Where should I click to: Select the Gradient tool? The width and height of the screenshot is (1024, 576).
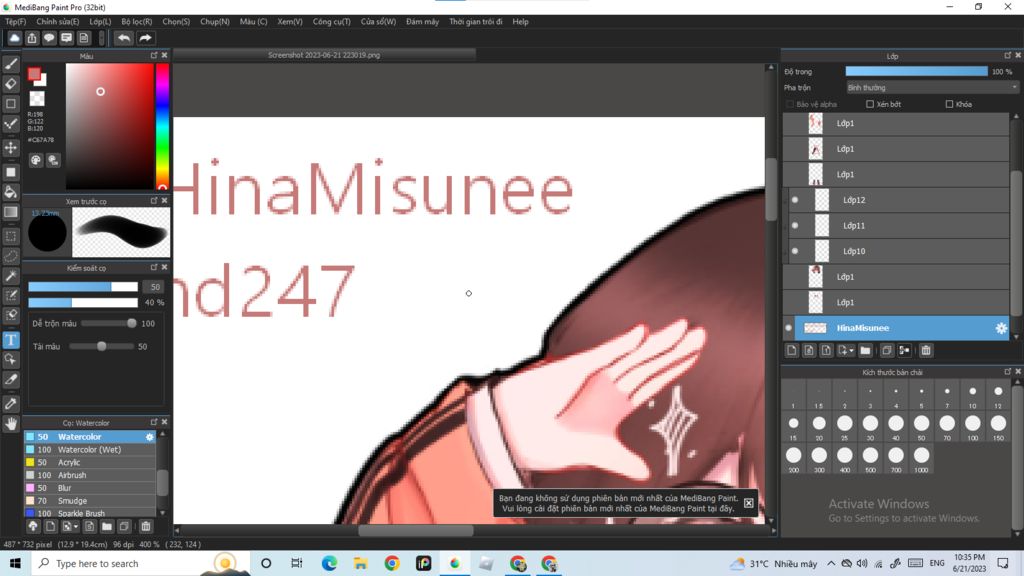(x=11, y=212)
